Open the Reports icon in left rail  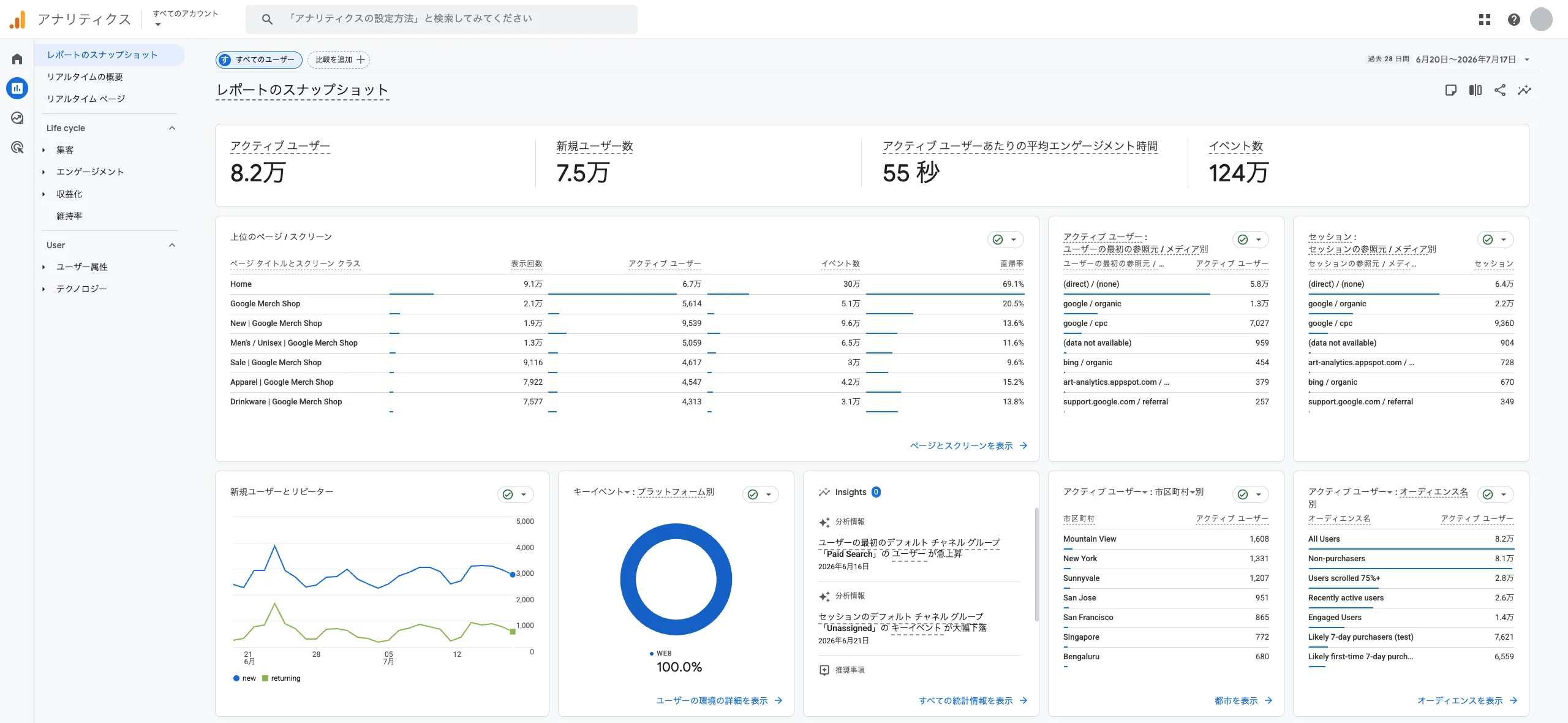[x=17, y=88]
